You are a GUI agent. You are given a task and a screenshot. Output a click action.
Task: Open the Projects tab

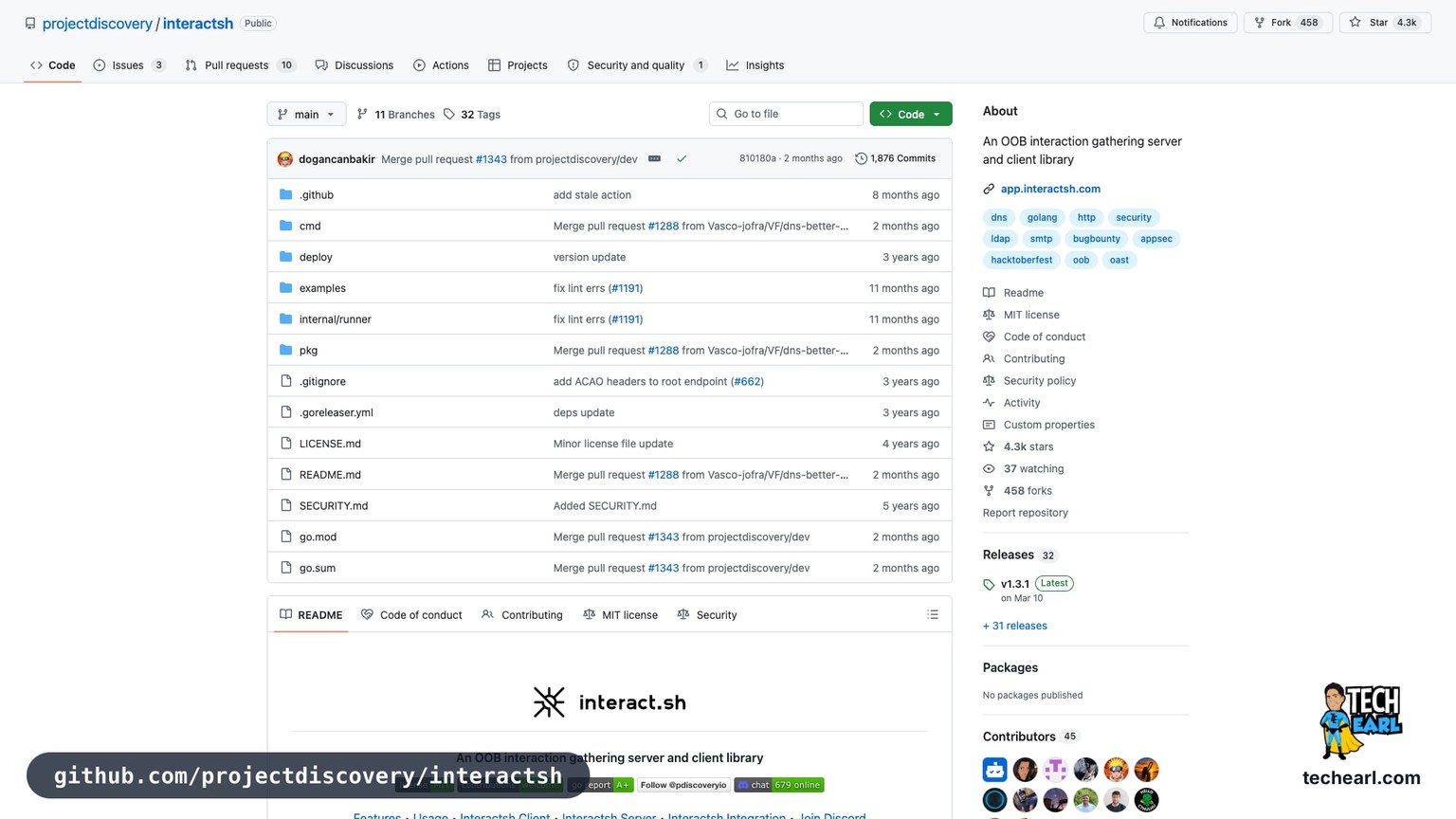click(518, 65)
